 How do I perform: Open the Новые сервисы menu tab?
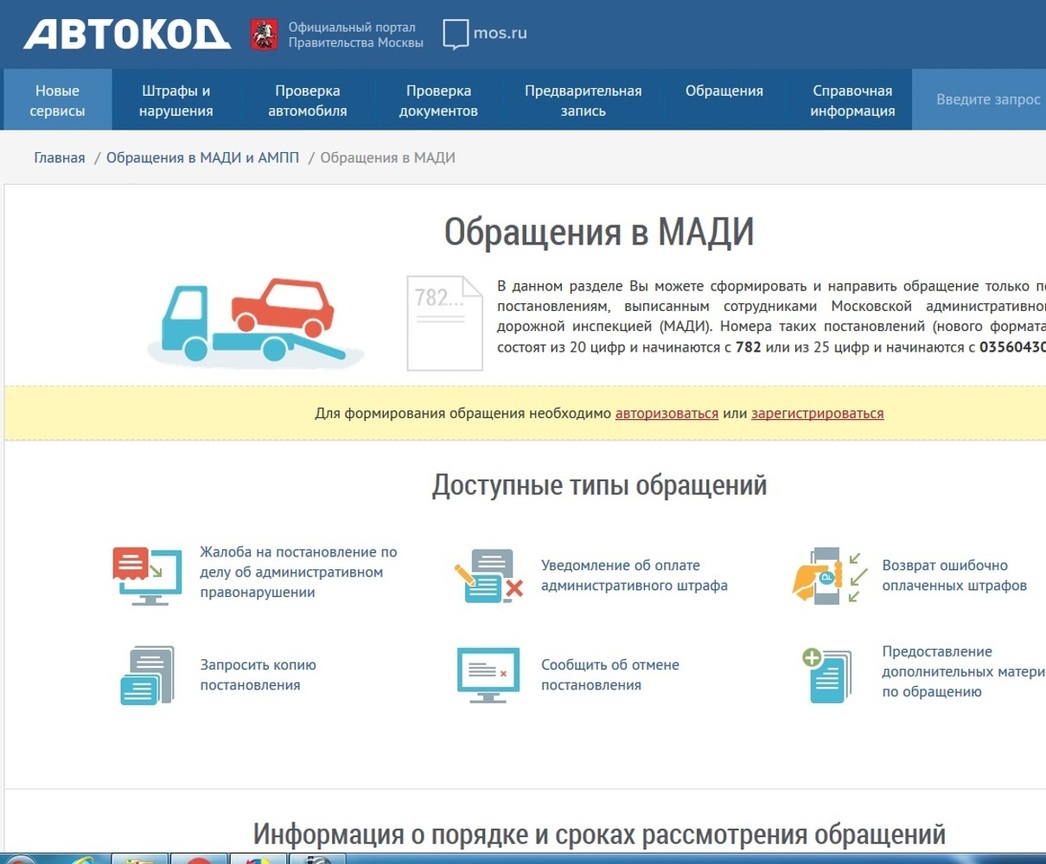click(x=57, y=101)
